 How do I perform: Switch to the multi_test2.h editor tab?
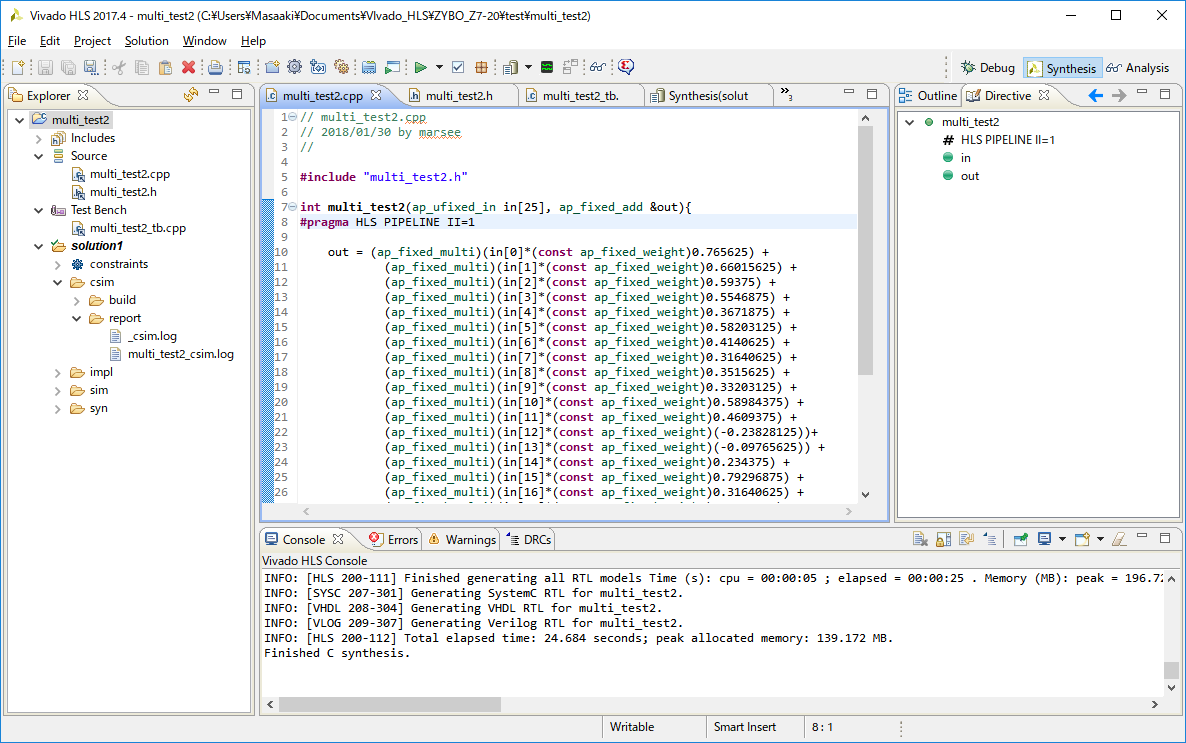[458, 95]
